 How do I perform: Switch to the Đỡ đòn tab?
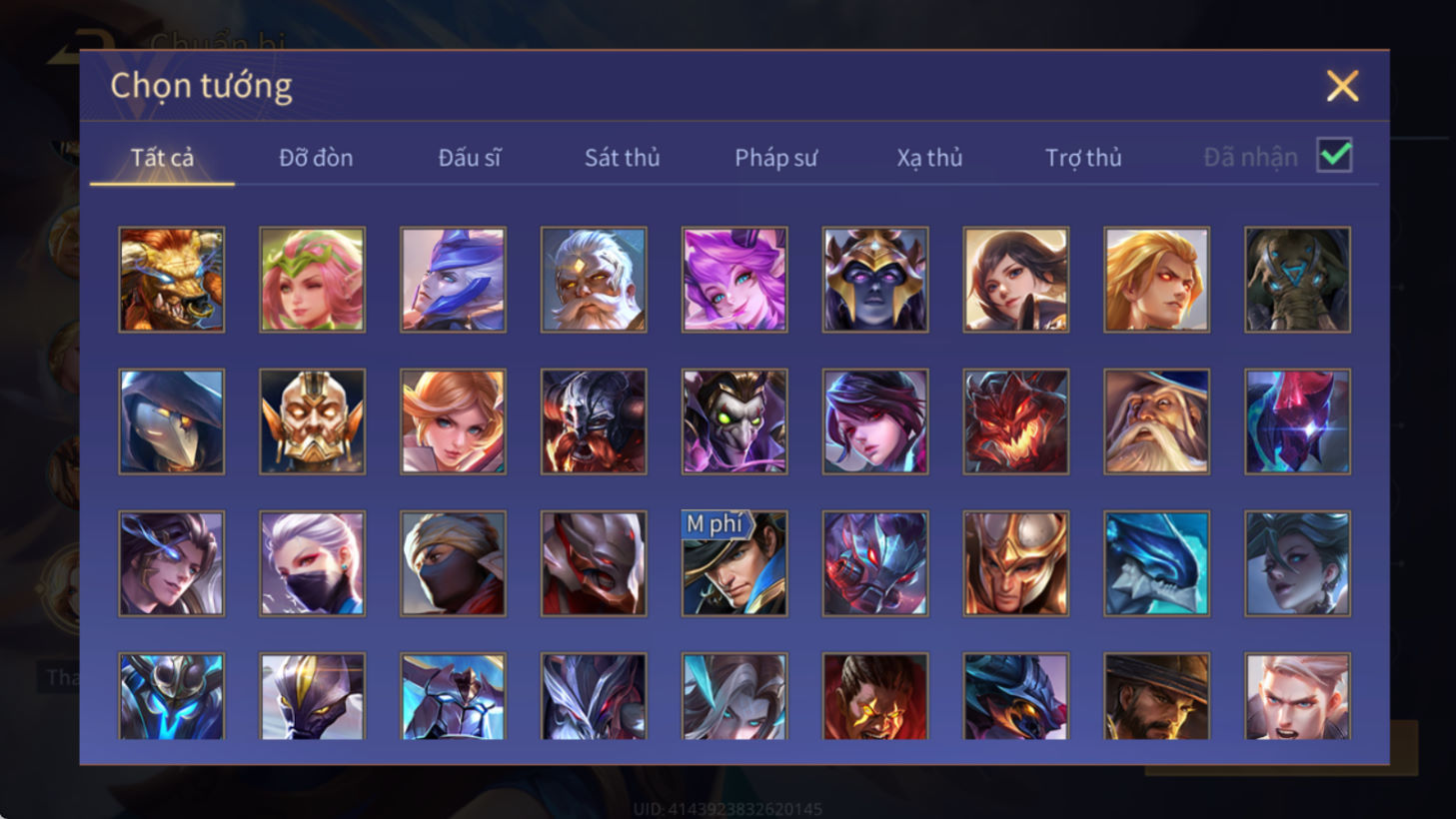(x=316, y=158)
